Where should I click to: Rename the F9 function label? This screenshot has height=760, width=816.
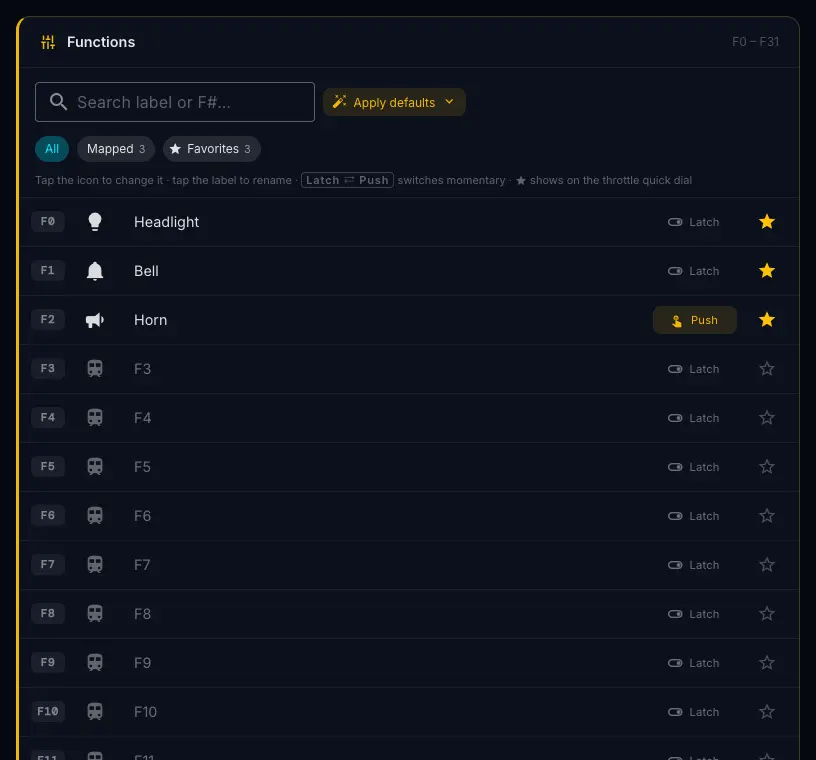point(143,662)
